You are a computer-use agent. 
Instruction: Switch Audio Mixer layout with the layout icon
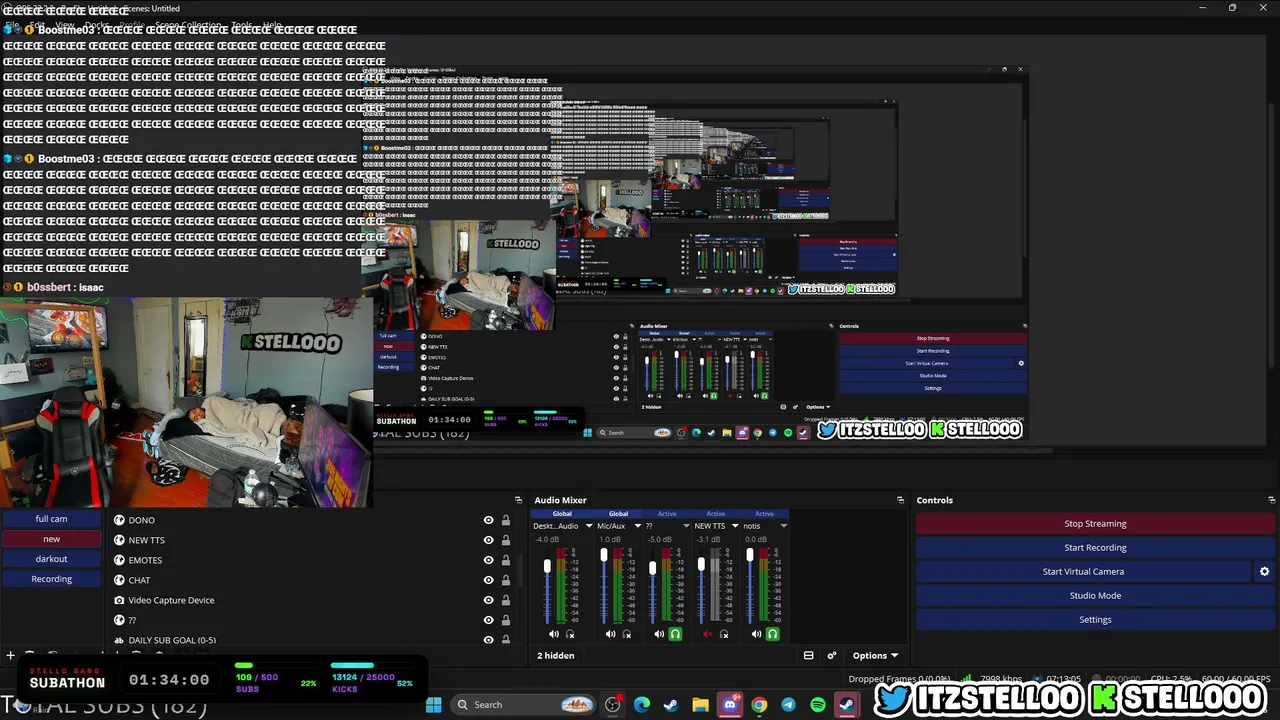click(808, 656)
